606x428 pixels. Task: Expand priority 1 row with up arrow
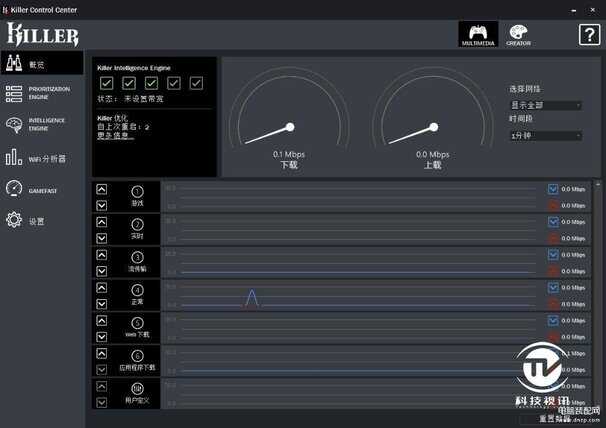pyautogui.click(x=101, y=189)
